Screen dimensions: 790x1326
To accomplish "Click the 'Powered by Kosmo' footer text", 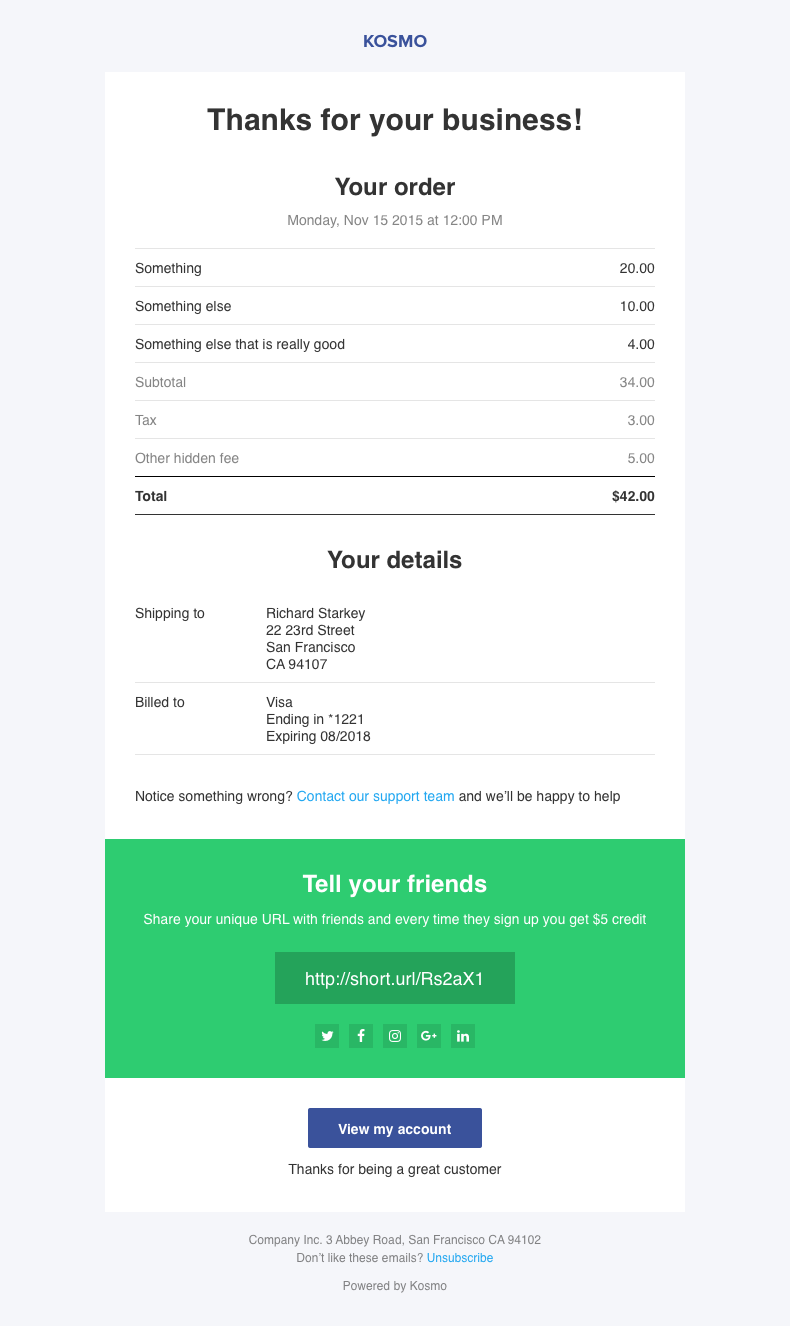I will coord(395,1286).
